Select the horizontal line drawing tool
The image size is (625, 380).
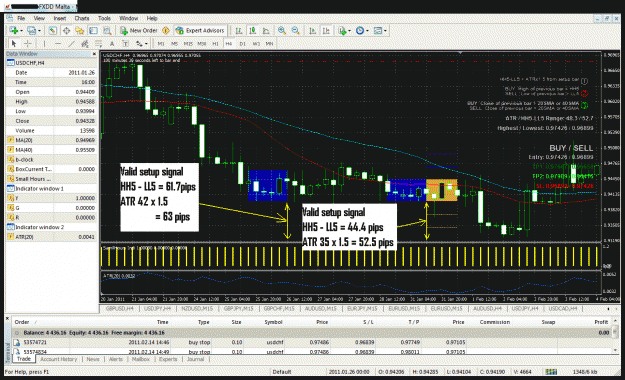click(x=58, y=43)
